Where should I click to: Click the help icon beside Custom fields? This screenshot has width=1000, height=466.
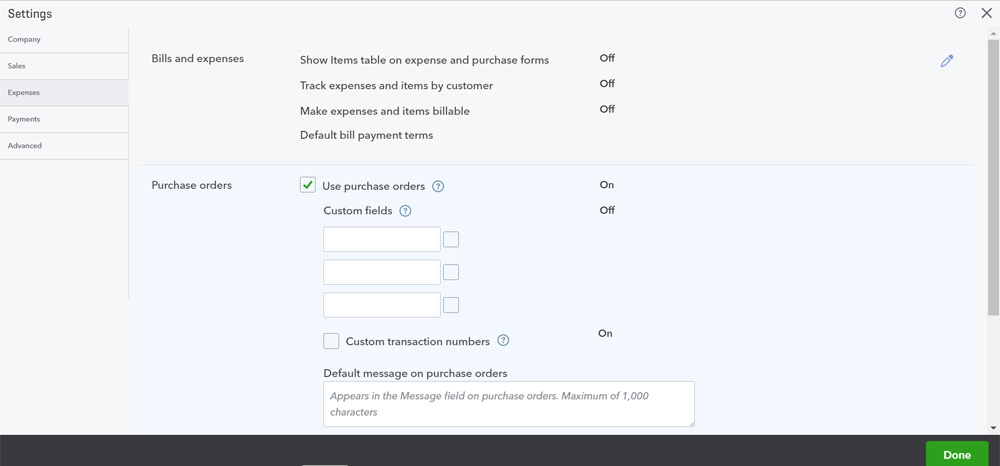[405, 211]
